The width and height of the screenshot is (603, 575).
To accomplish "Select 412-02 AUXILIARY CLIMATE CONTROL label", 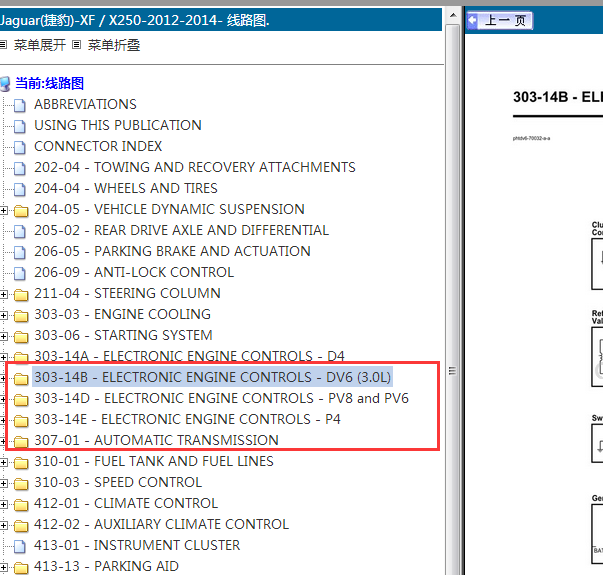I will (162, 524).
